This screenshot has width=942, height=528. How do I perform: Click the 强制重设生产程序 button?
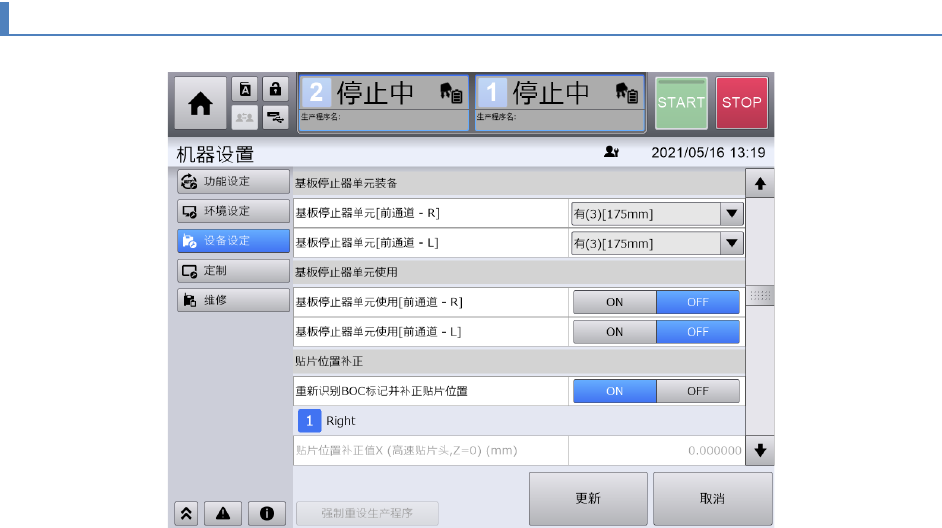pyautogui.click(x=367, y=513)
